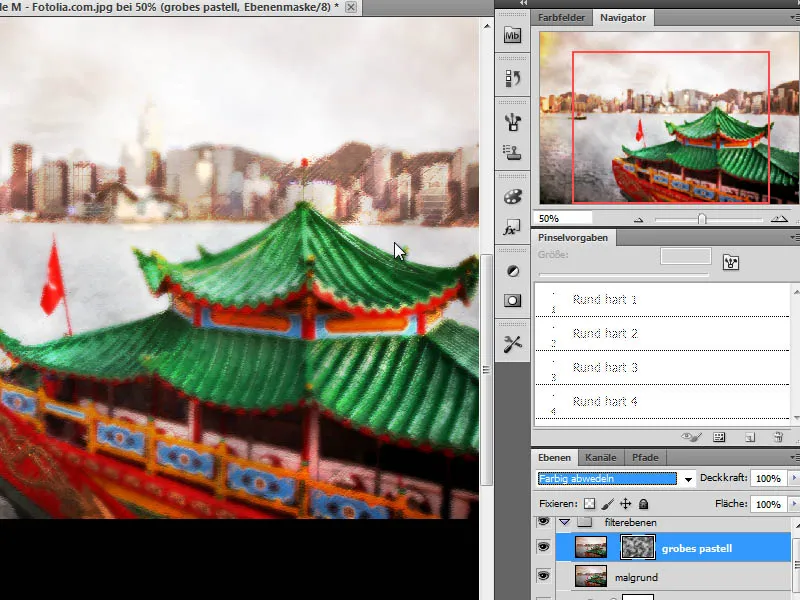The height and width of the screenshot is (600, 800).
Task: Collapse the filterebenen layer group
Action: pos(565,522)
